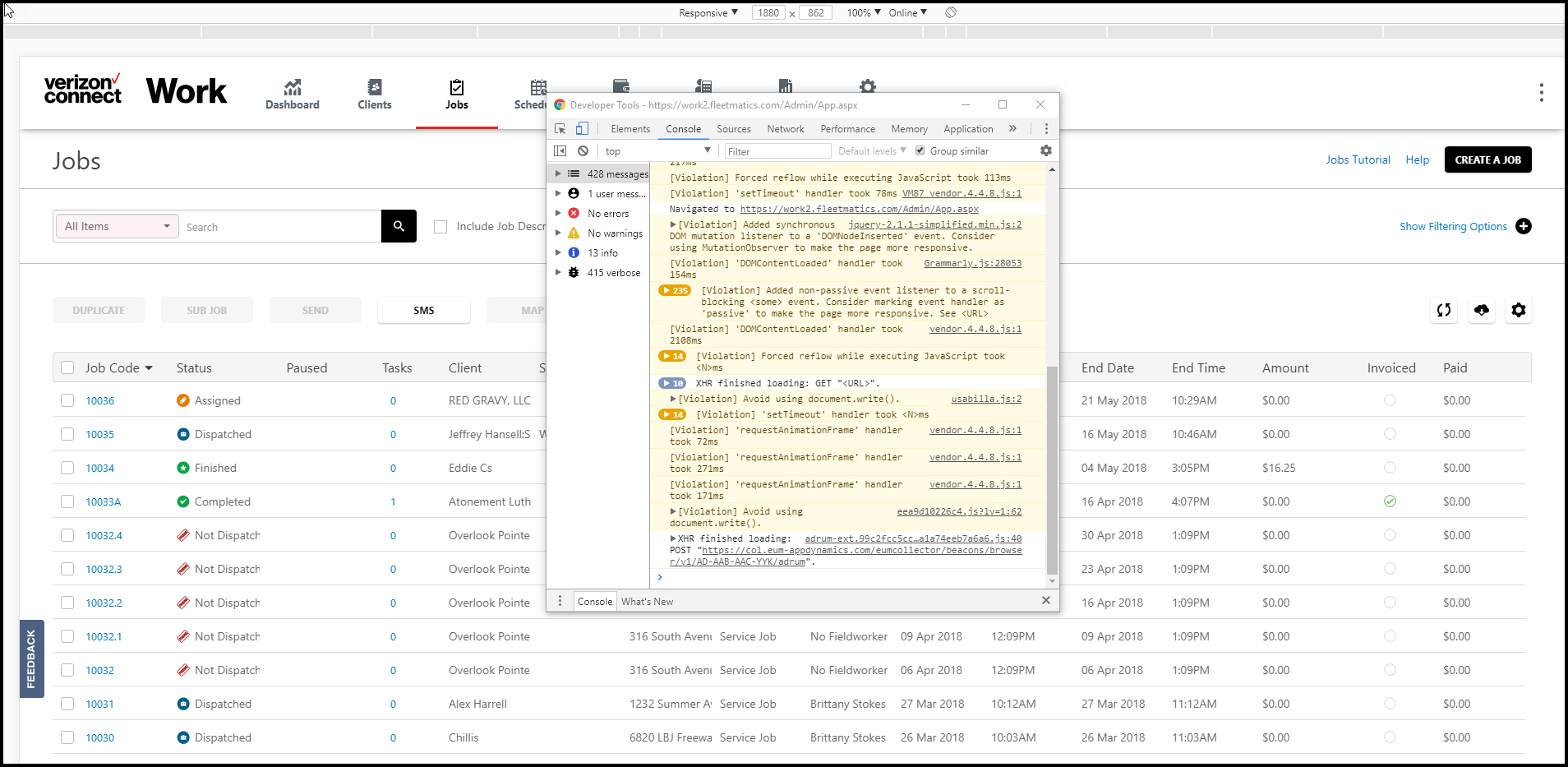Click the invoiced checkmark for job 10033A
Viewport: 1568px width, 767px height.
tap(1390, 501)
